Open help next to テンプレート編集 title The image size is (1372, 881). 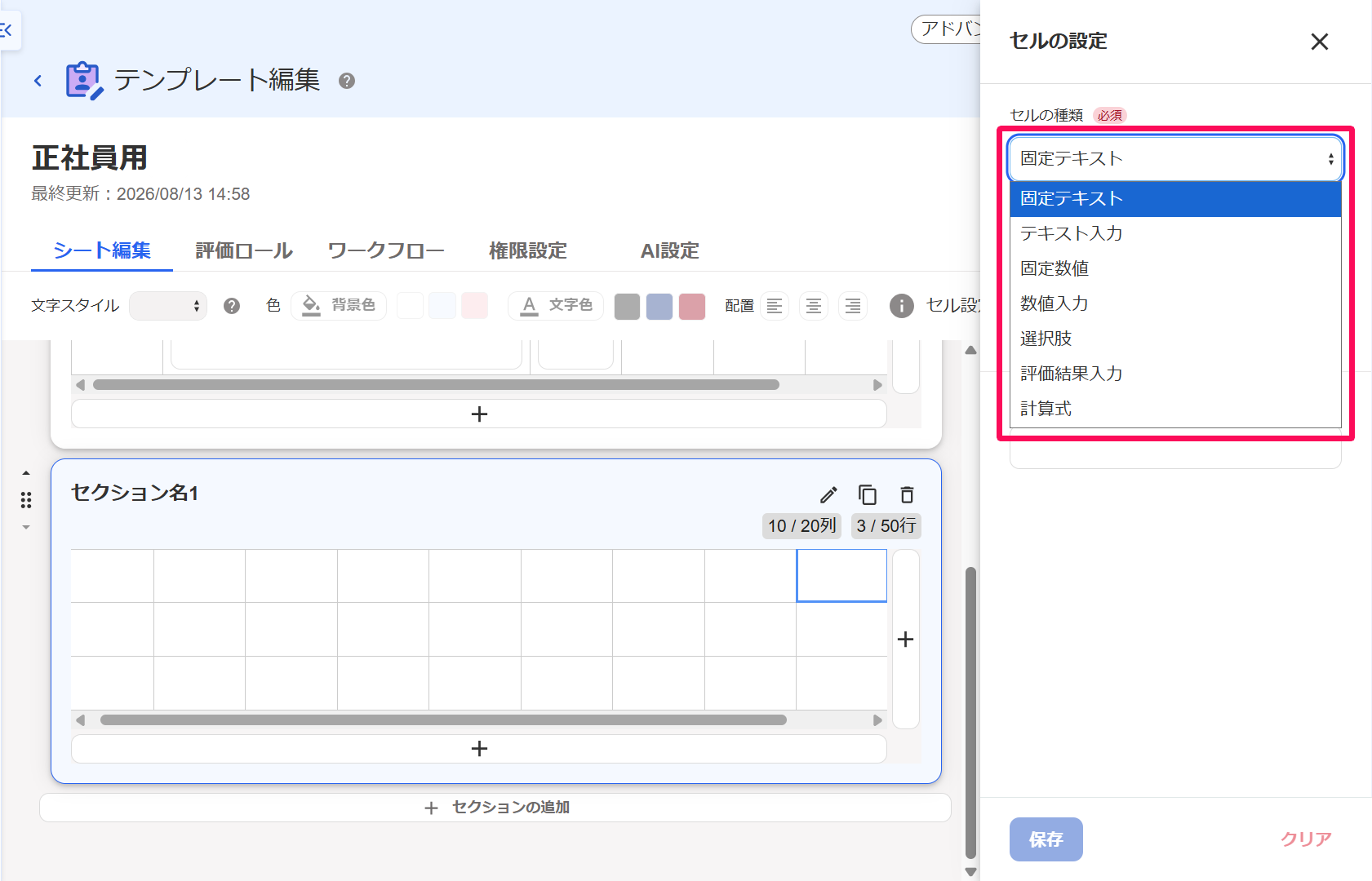347,81
